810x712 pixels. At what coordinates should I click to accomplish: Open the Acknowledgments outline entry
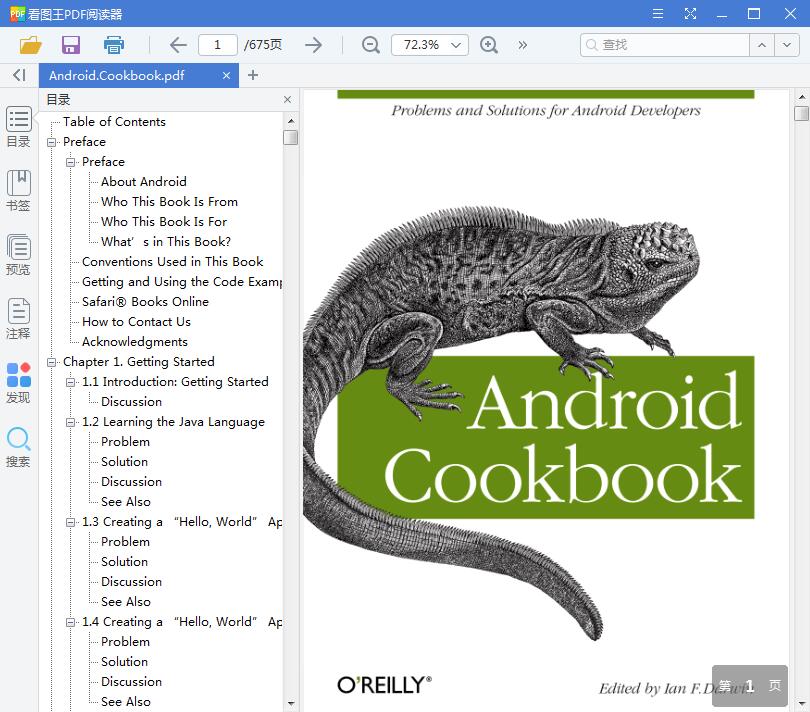135,342
